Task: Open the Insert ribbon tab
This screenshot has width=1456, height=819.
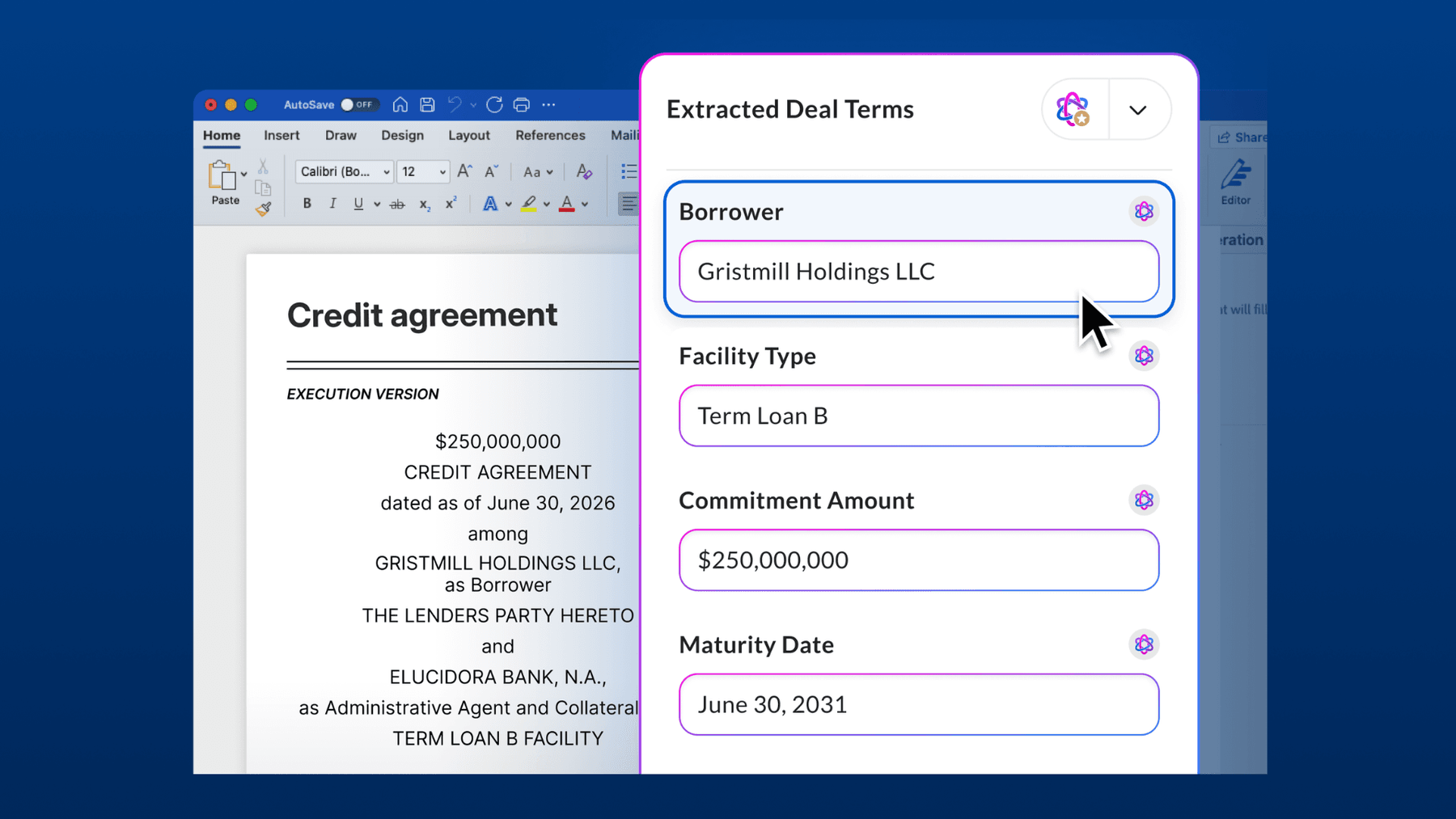Action: pyautogui.click(x=281, y=135)
